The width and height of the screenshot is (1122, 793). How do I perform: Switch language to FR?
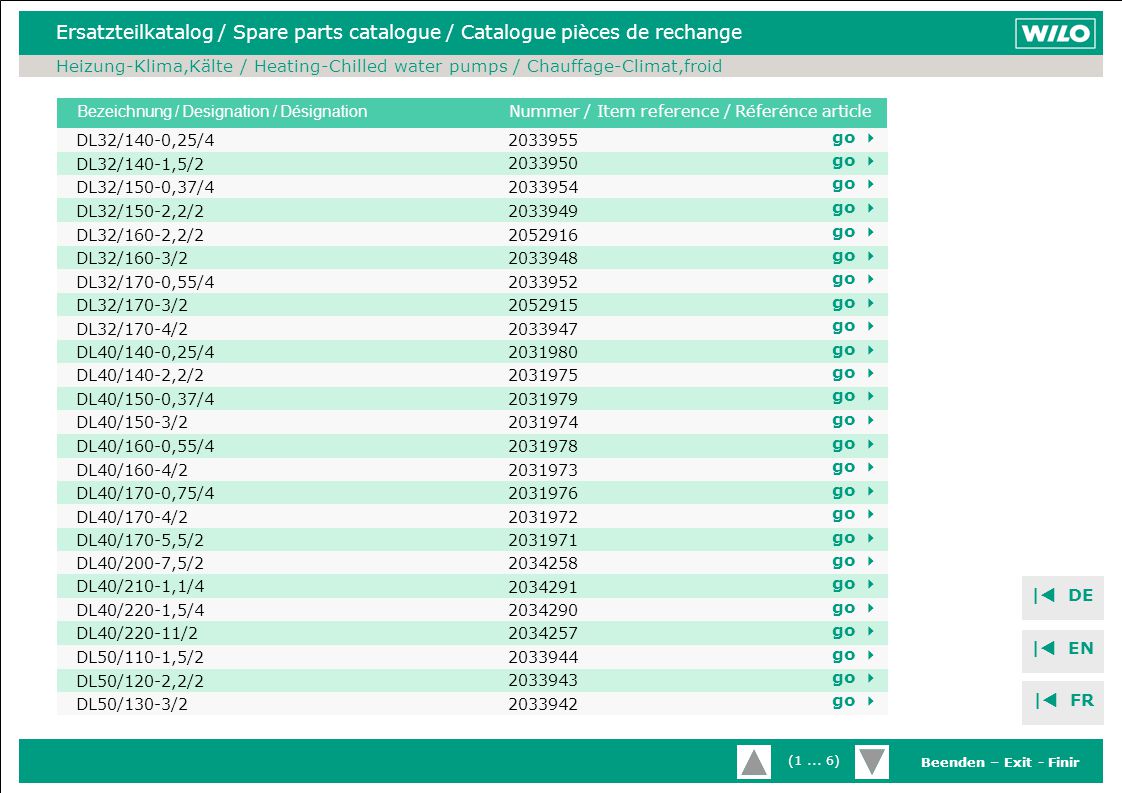pos(1063,701)
